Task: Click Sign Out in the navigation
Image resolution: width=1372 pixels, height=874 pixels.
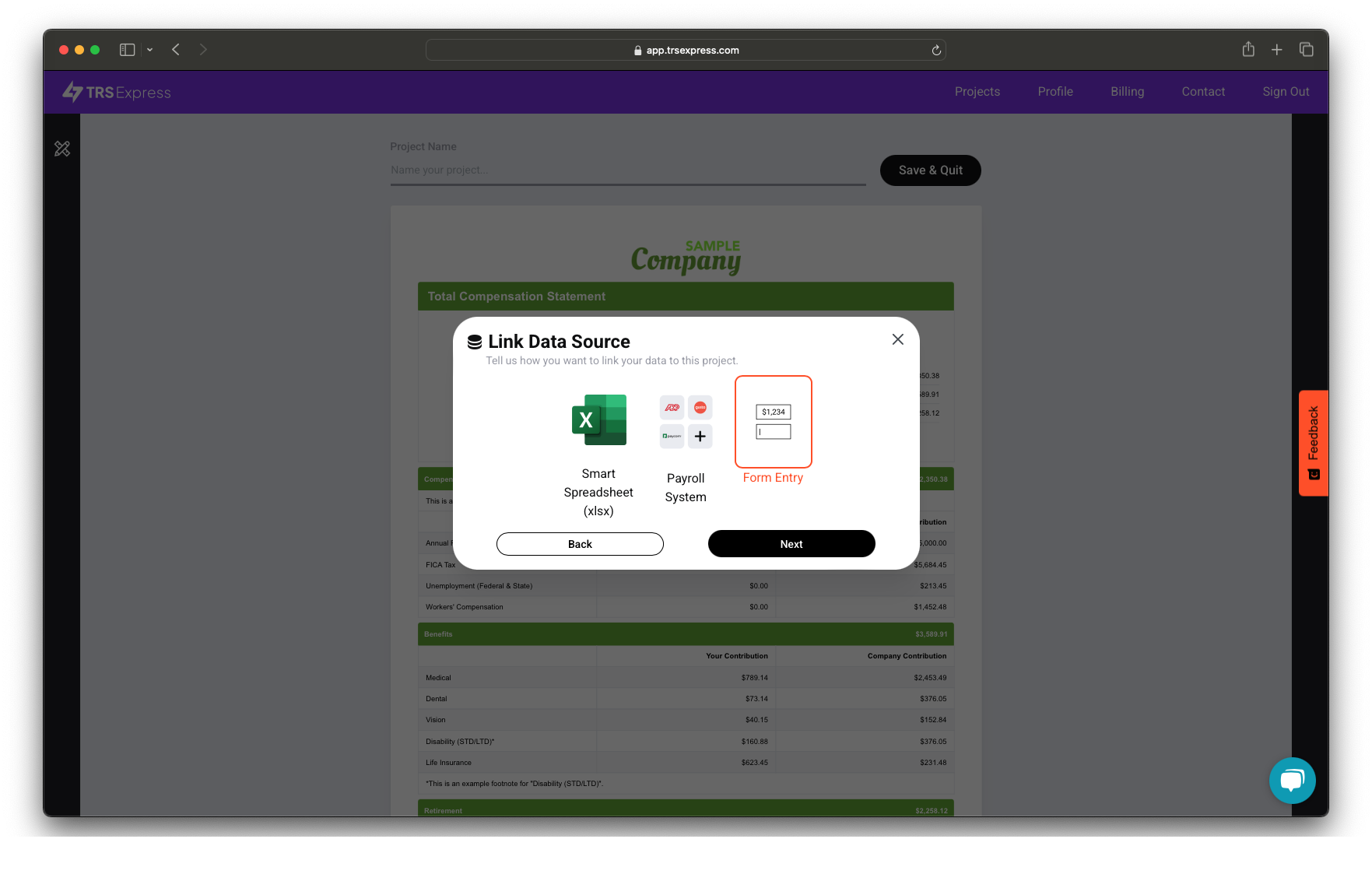Action: (x=1286, y=92)
